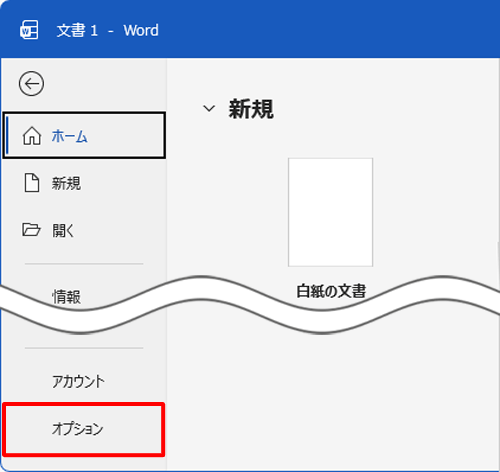Collapse the 新規 section chevron

(209, 108)
